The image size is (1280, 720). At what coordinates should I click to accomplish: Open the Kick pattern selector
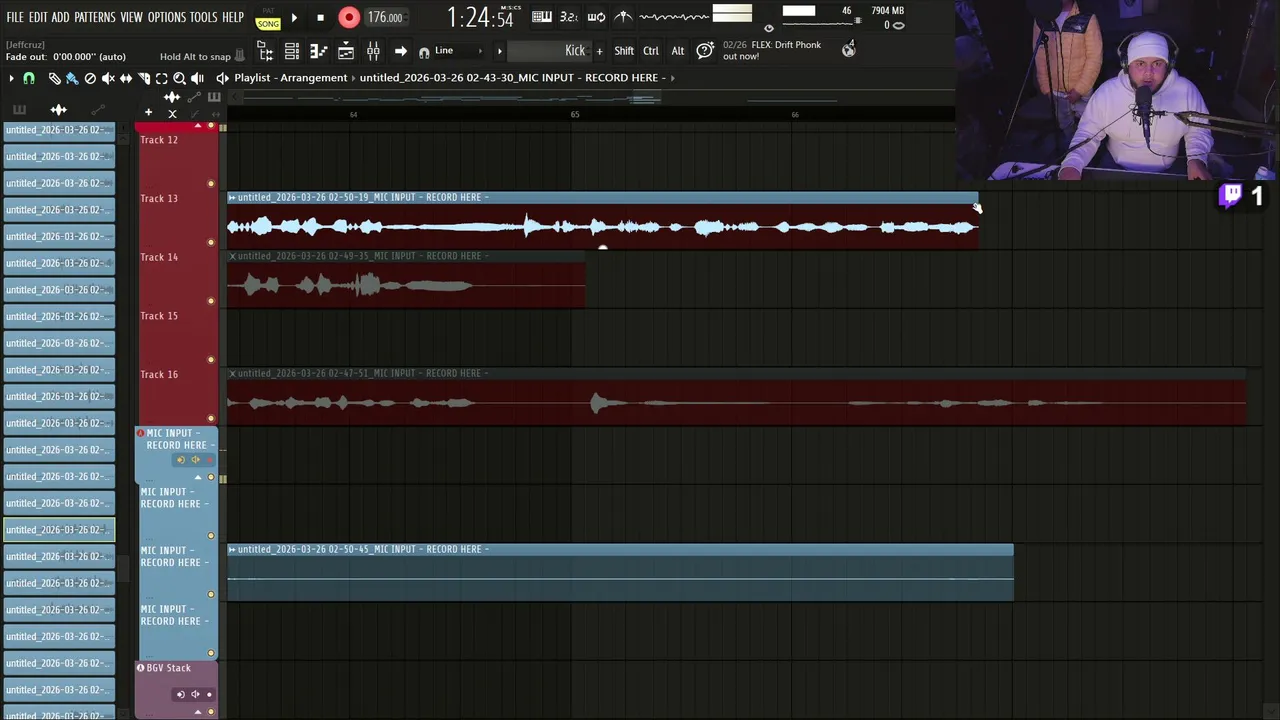(x=548, y=51)
